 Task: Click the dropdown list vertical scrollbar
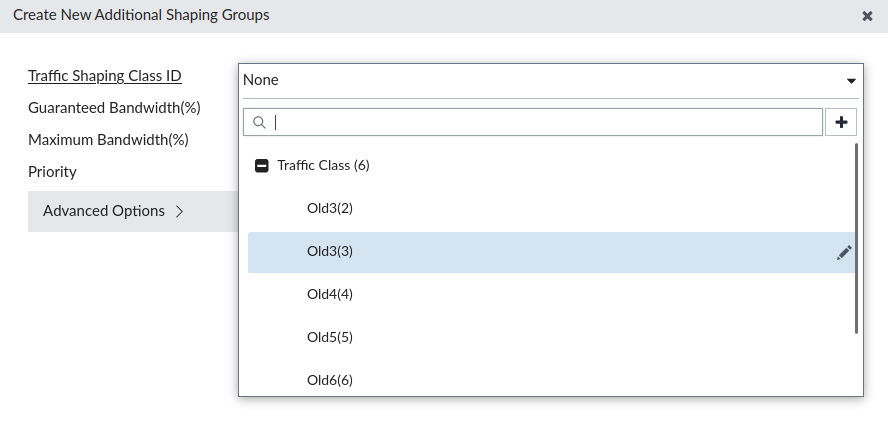point(856,238)
